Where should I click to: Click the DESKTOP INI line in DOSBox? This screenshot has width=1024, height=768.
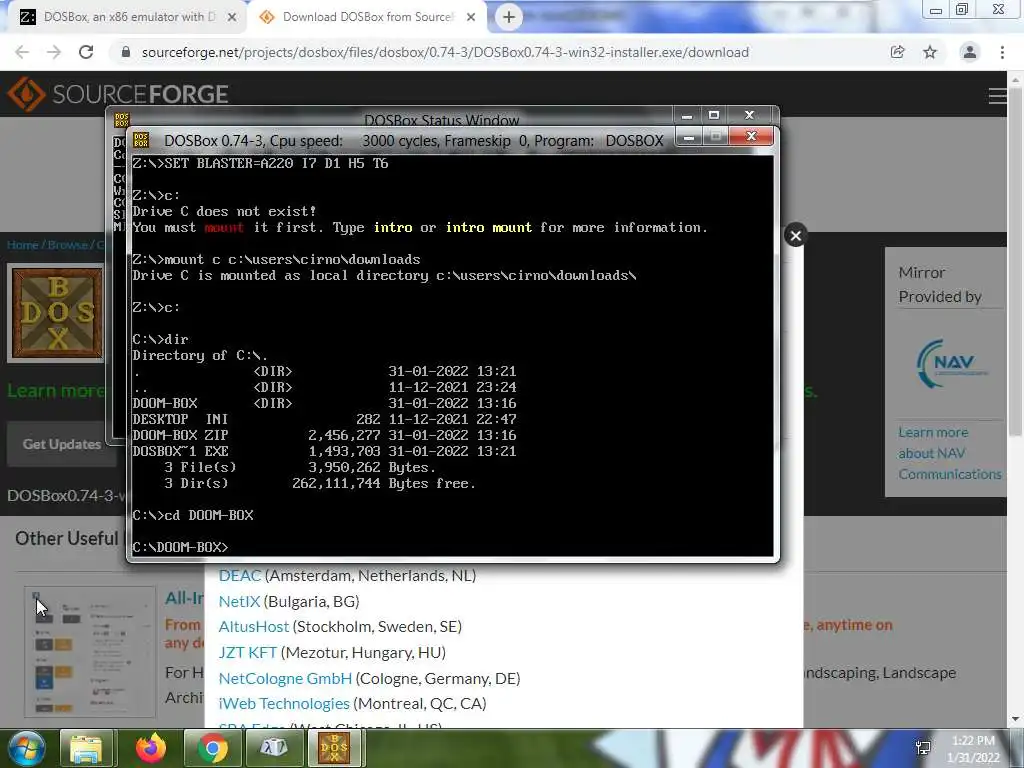click(324, 419)
